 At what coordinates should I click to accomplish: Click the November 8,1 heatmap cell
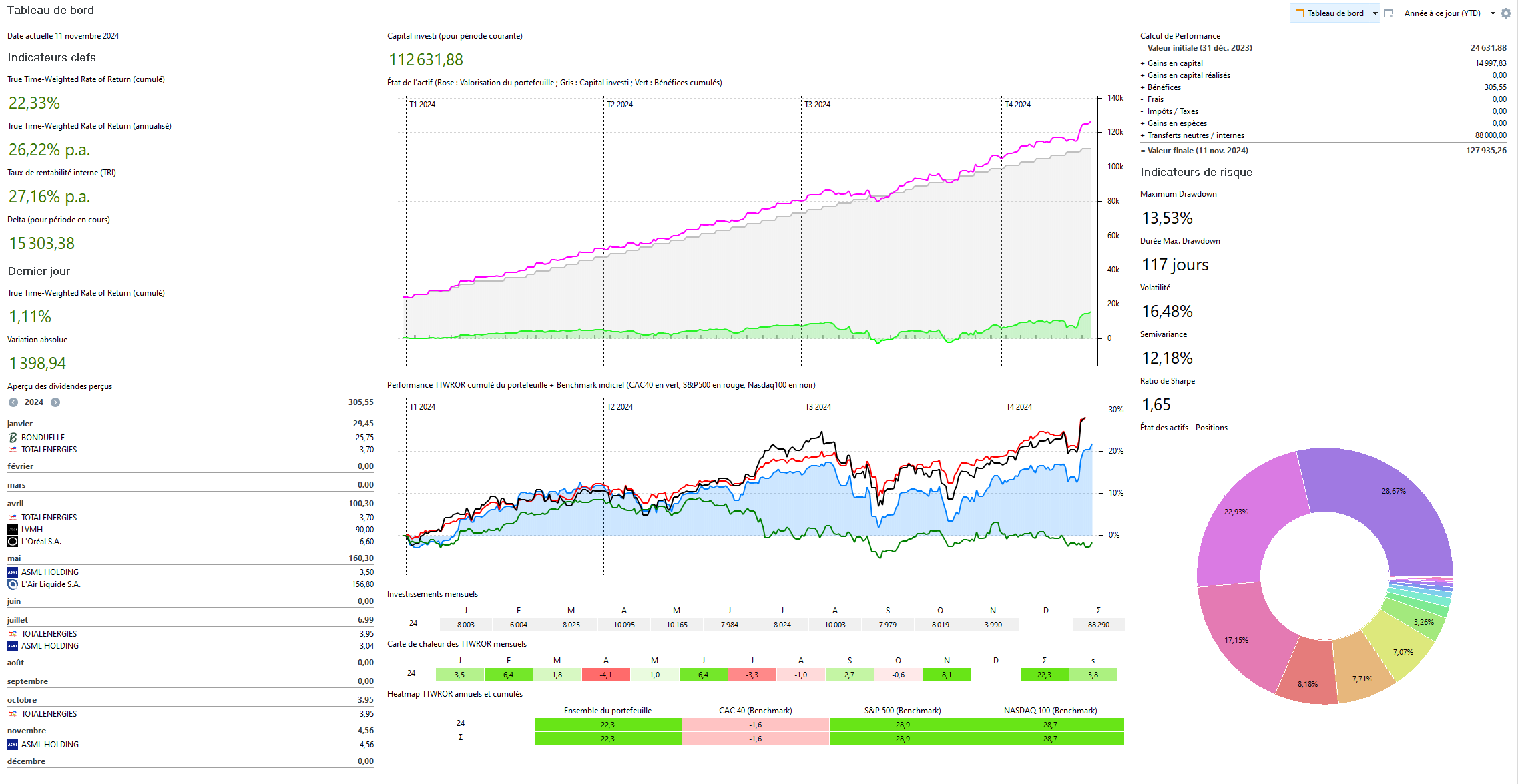click(947, 675)
